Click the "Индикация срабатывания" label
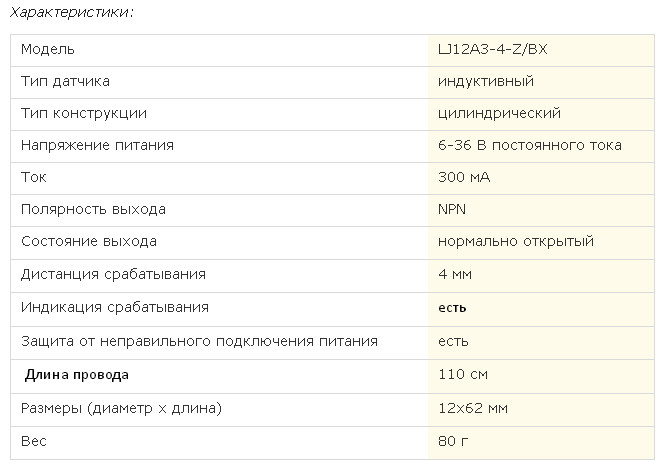This screenshot has width=663, height=467. click(x=115, y=307)
